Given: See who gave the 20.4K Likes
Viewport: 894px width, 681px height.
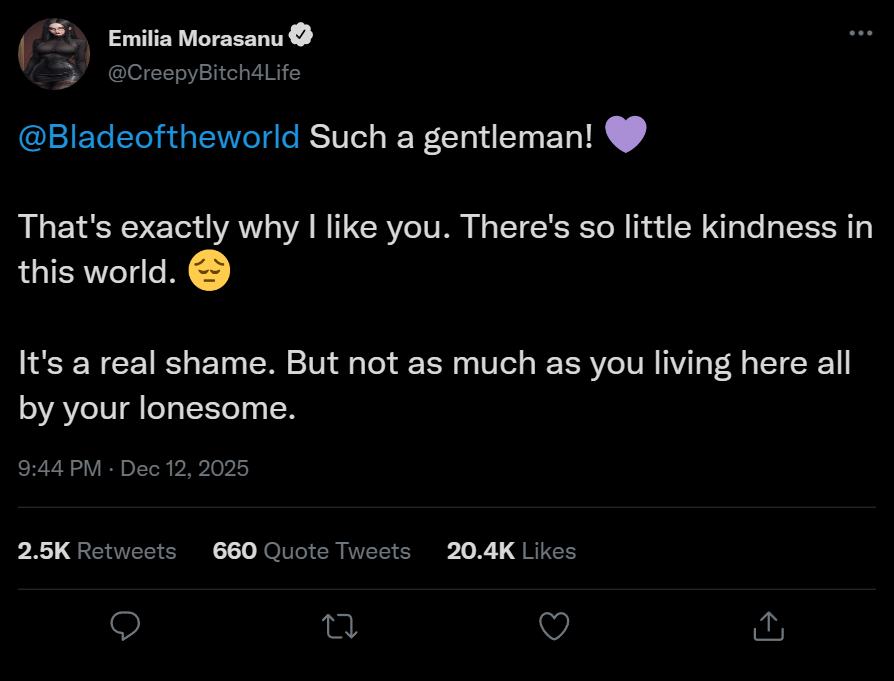Looking at the screenshot, I should point(511,551).
